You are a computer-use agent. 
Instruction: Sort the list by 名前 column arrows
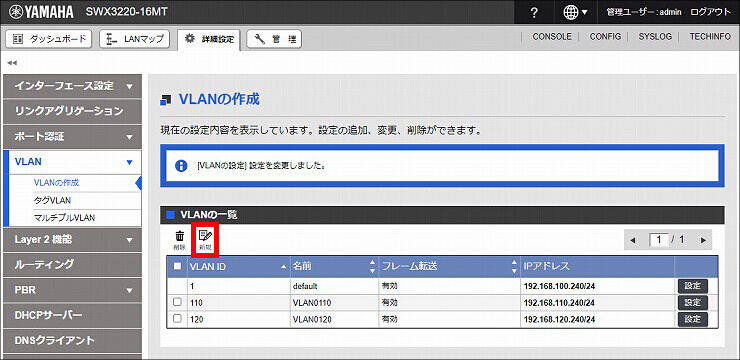pyautogui.click(x=373, y=267)
